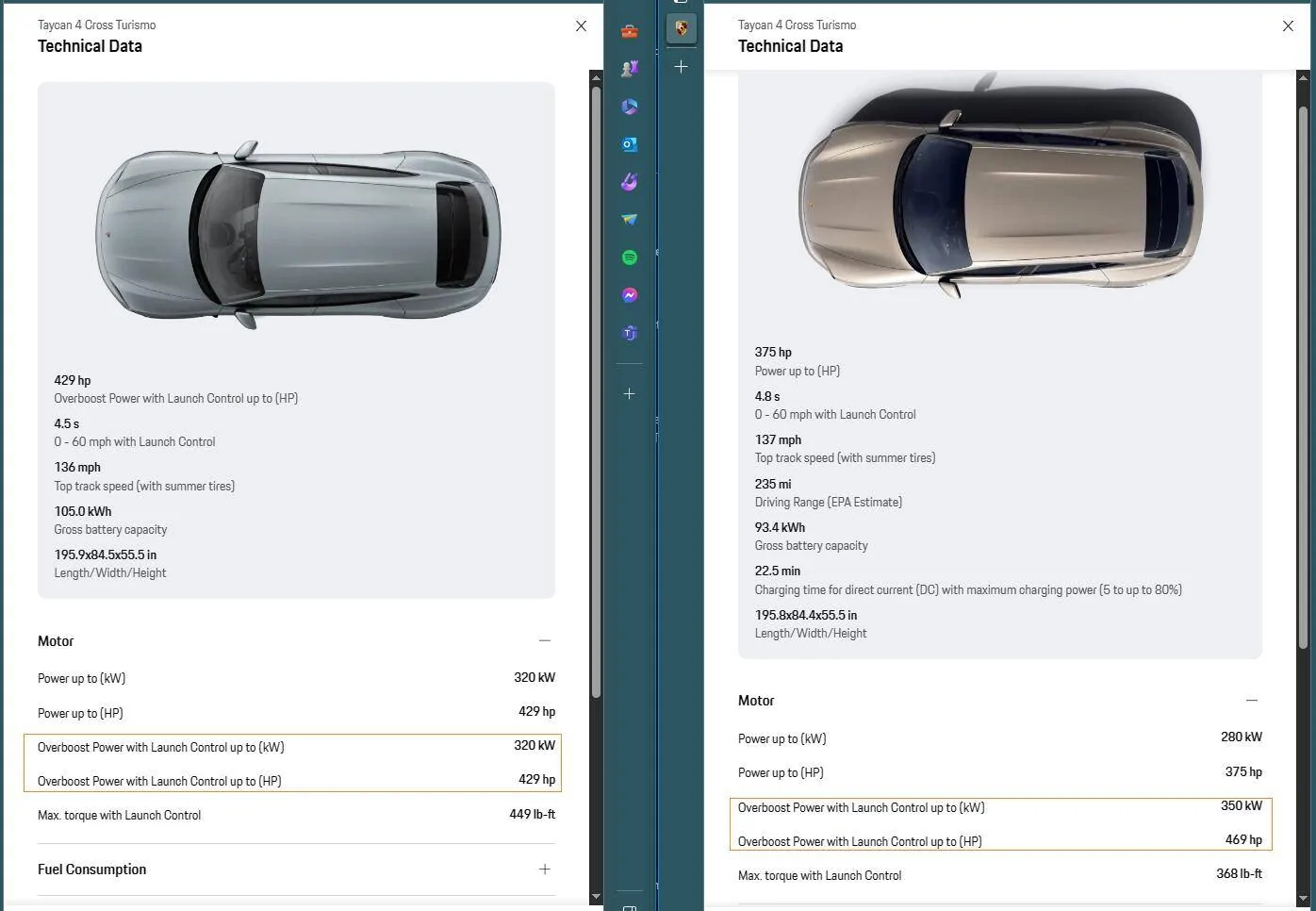Expand the Fuel Consumption section
1316x911 pixels.
coord(544,870)
